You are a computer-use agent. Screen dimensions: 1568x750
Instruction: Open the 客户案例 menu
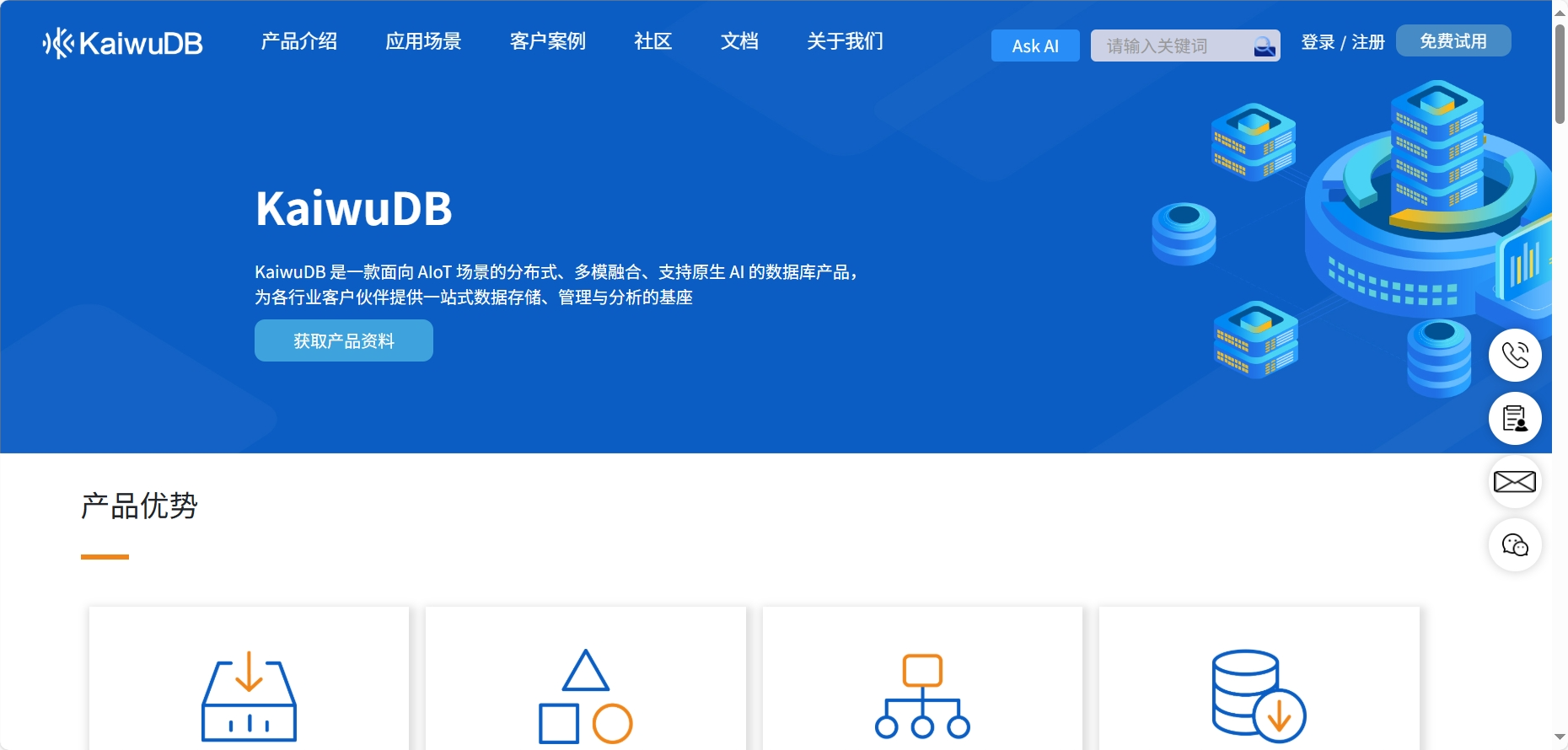coord(548,41)
